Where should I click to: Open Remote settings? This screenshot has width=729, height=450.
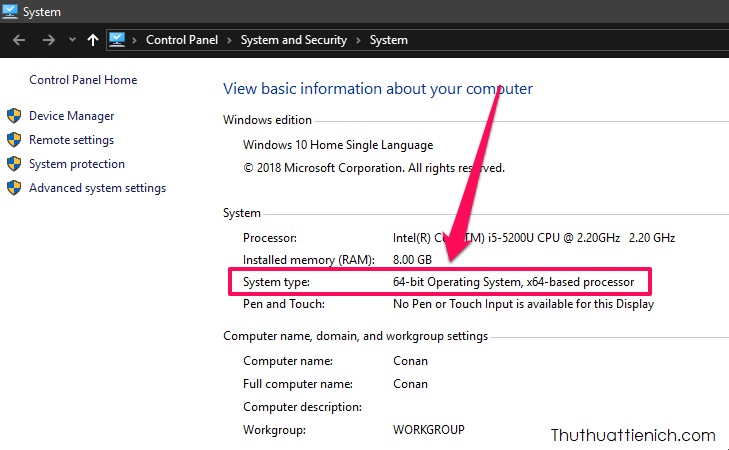tap(72, 140)
